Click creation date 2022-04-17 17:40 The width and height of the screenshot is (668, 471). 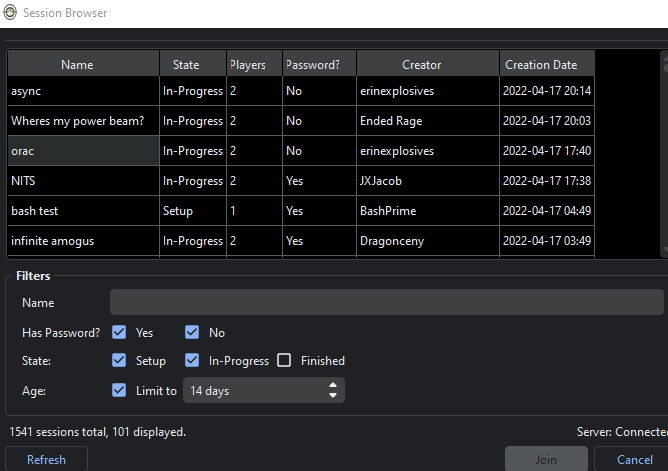[x=547, y=151]
